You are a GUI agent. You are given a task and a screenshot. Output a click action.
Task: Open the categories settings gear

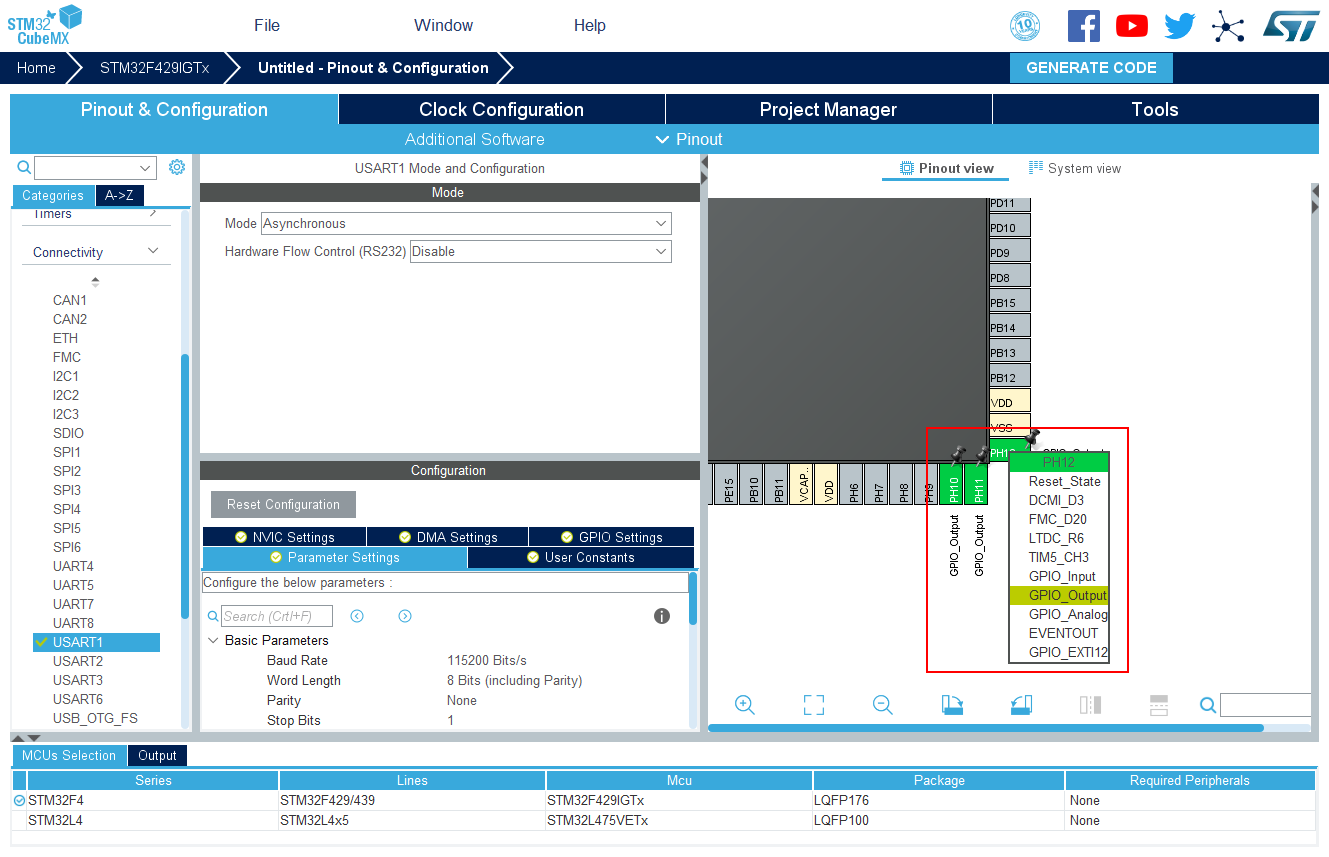click(177, 167)
